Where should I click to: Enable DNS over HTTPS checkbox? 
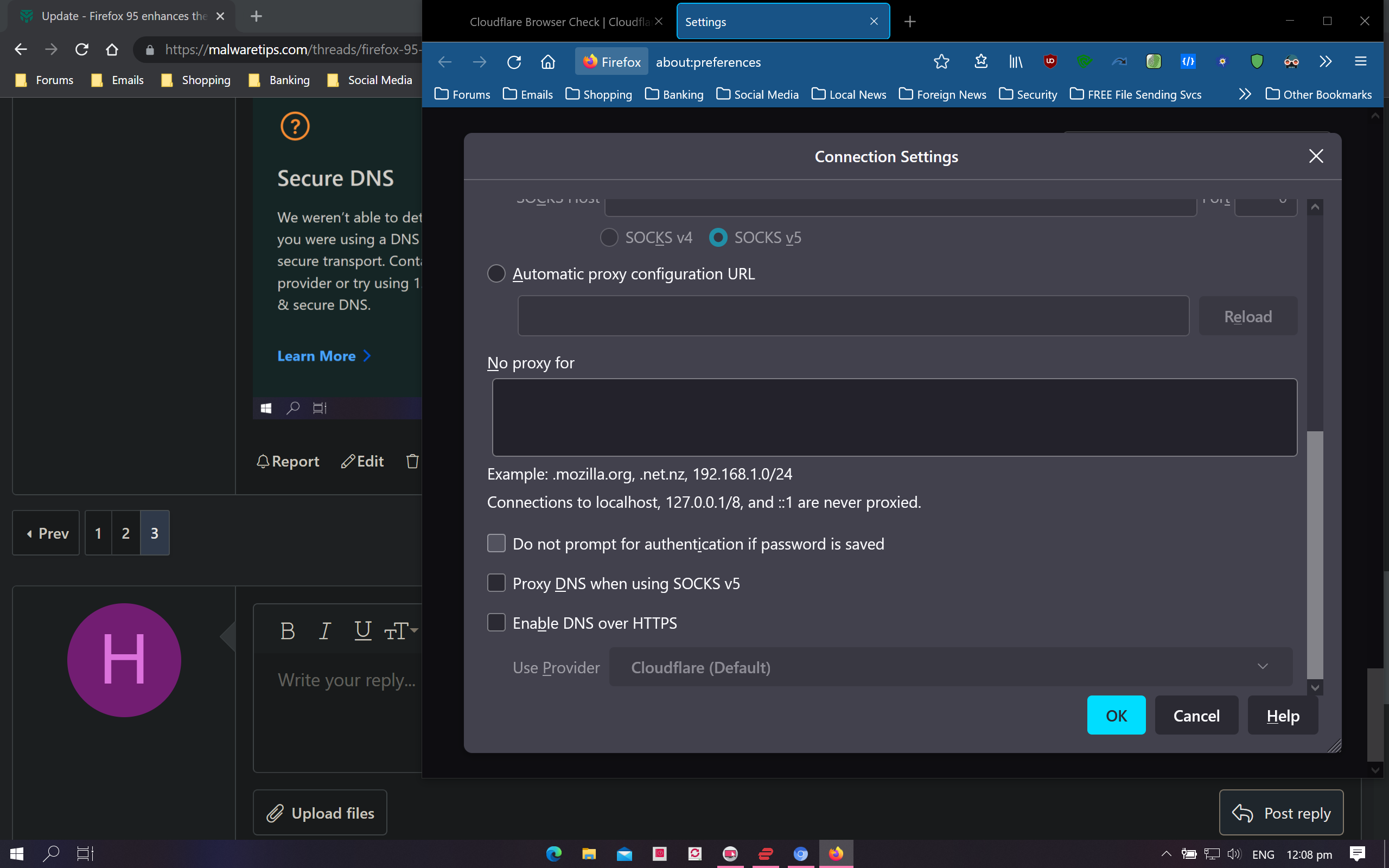(x=496, y=622)
